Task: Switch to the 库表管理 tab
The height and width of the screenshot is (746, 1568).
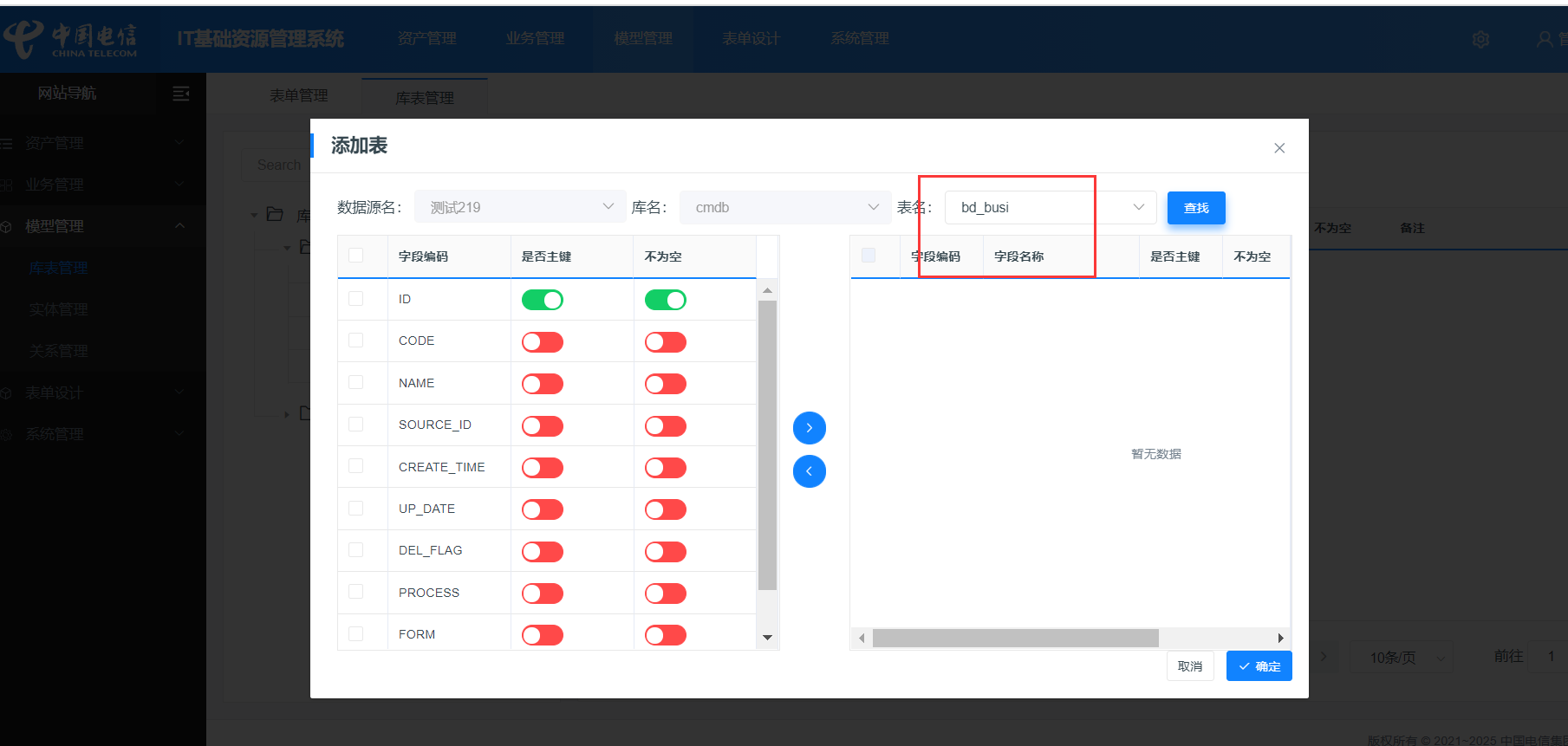Action: [425, 98]
